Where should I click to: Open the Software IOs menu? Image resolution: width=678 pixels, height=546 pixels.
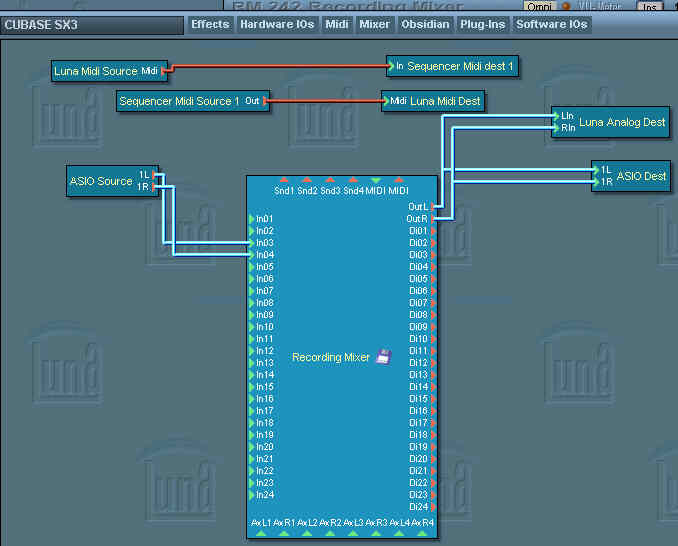click(x=552, y=25)
